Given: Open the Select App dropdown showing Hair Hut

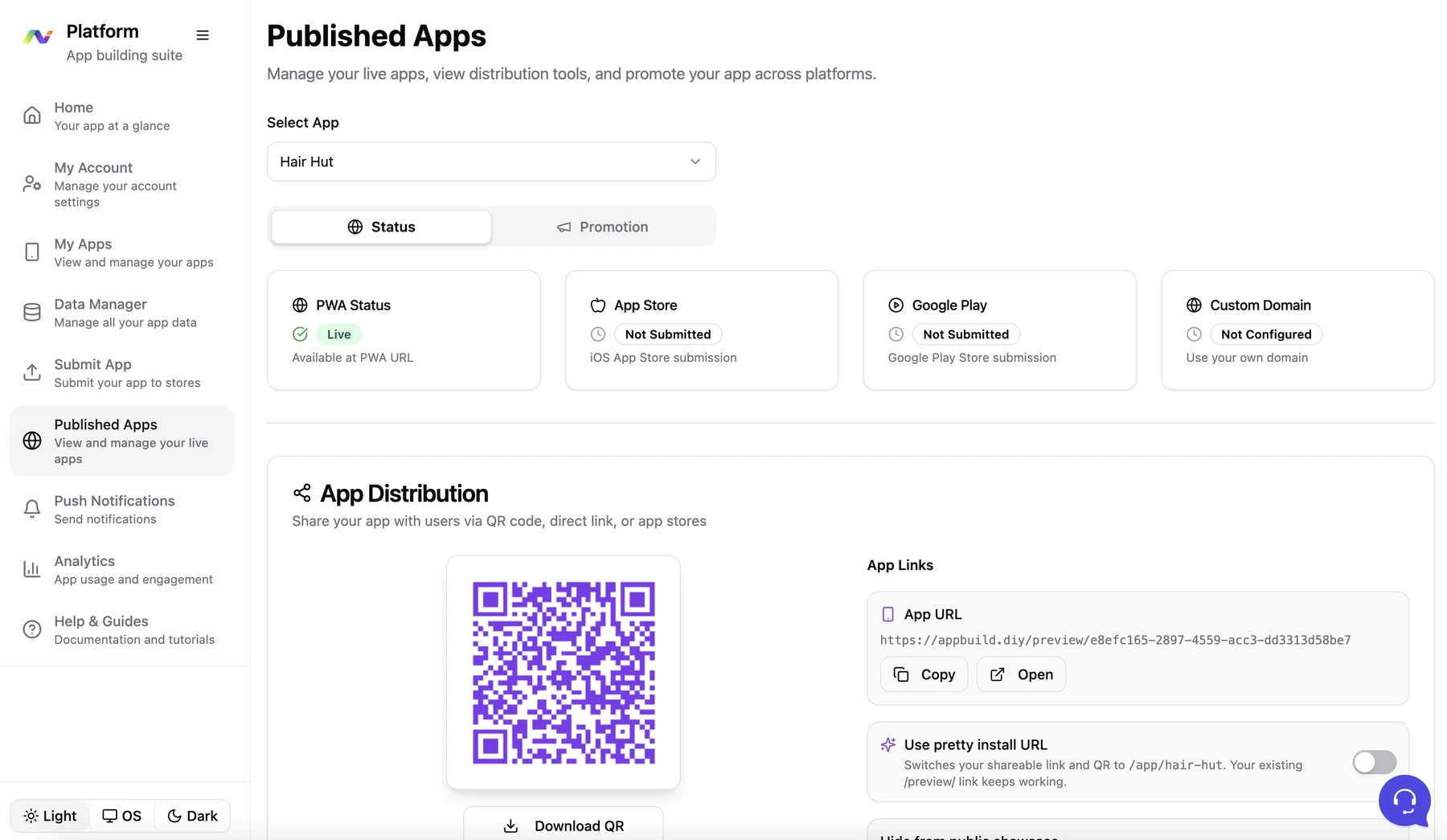Looking at the screenshot, I should pos(491,162).
